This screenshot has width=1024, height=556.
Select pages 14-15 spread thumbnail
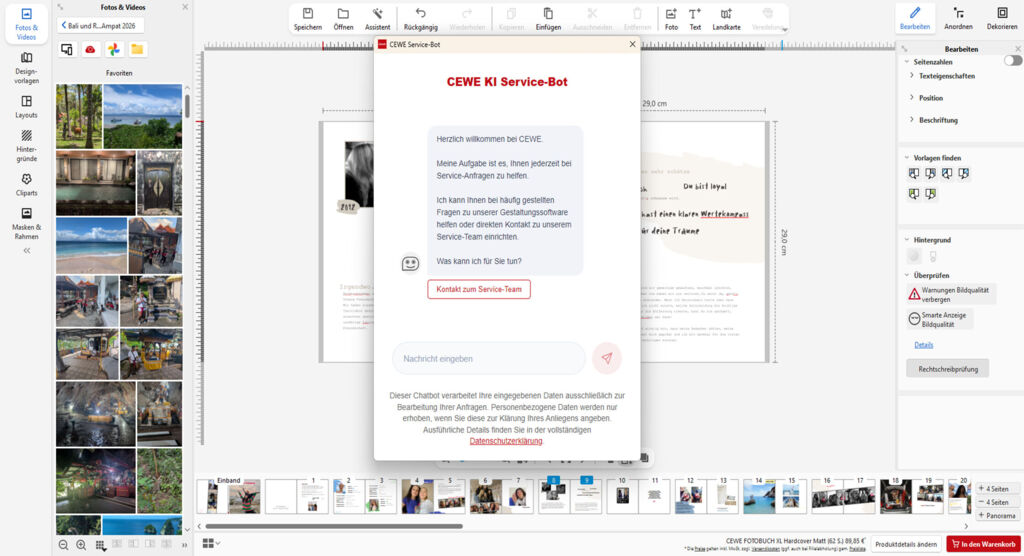click(773, 496)
